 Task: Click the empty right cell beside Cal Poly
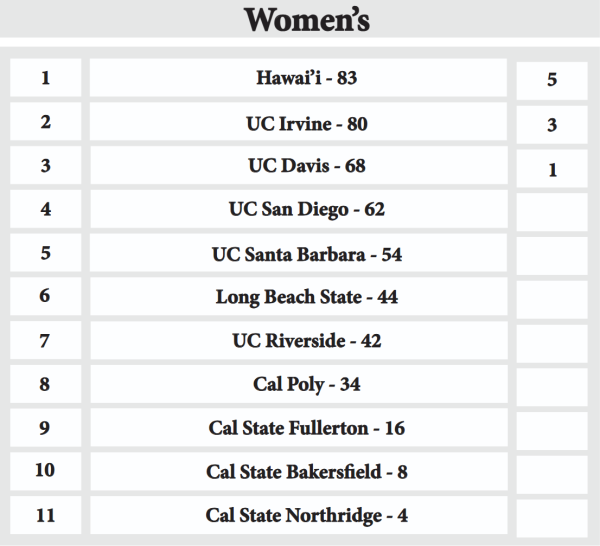click(552, 386)
